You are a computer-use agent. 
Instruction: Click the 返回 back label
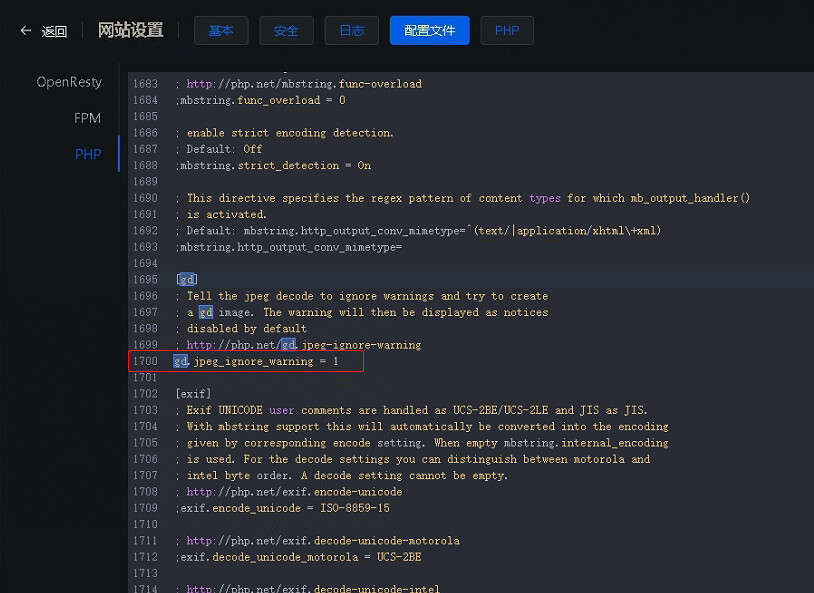(54, 32)
